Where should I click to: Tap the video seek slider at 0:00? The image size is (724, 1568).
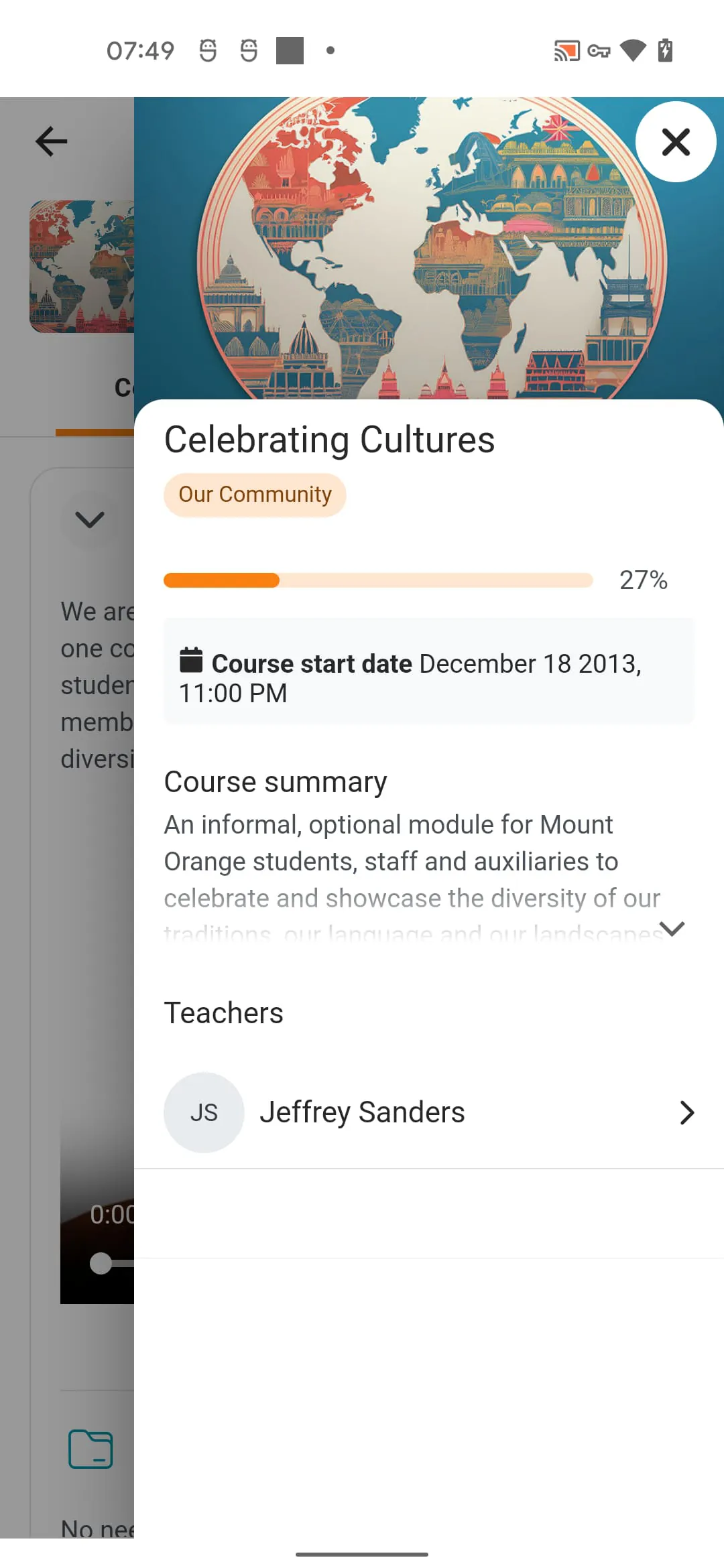pyautogui.click(x=101, y=1264)
